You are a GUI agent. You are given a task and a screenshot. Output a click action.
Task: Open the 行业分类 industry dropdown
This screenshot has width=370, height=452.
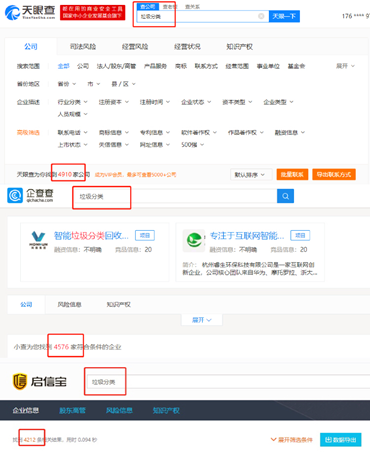pos(72,102)
